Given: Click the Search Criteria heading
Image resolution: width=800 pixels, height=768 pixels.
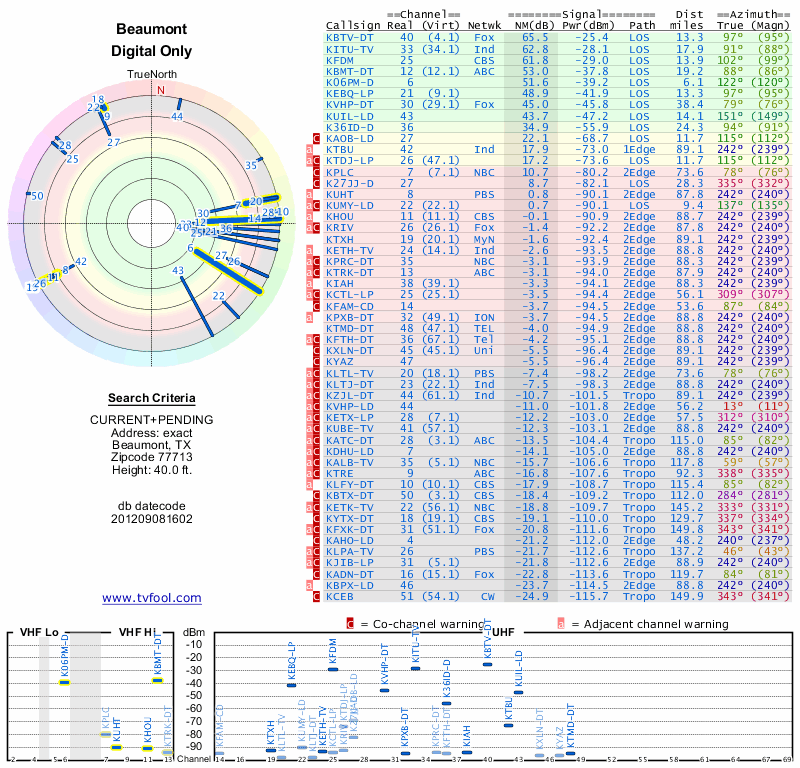Looking at the screenshot, I should click(x=152, y=398).
